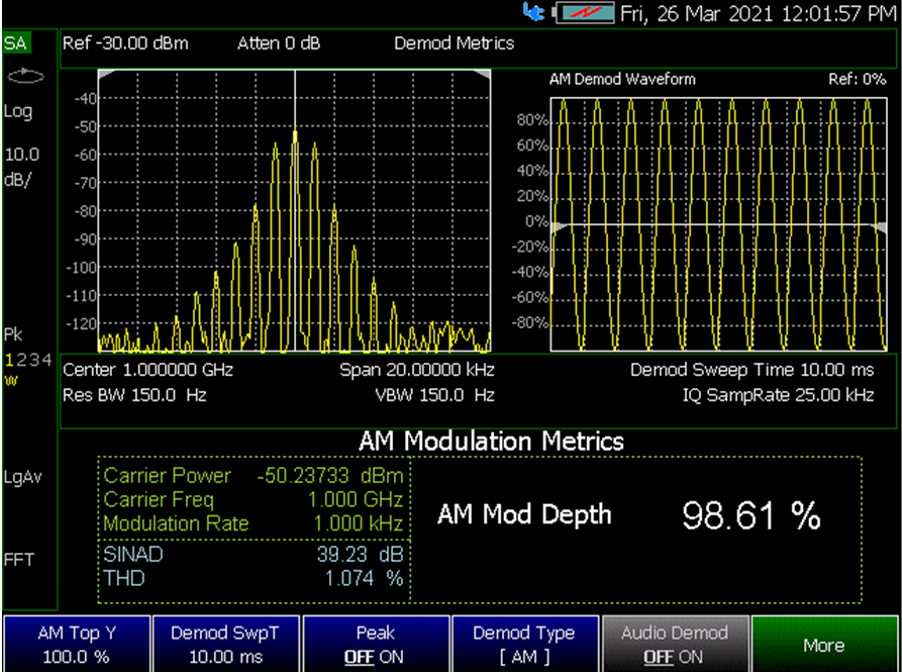Image resolution: width=902 pixels, height=672 pixels.
Task: Click the -120 spectrum Y-axis label
Action: pos(82,324)
